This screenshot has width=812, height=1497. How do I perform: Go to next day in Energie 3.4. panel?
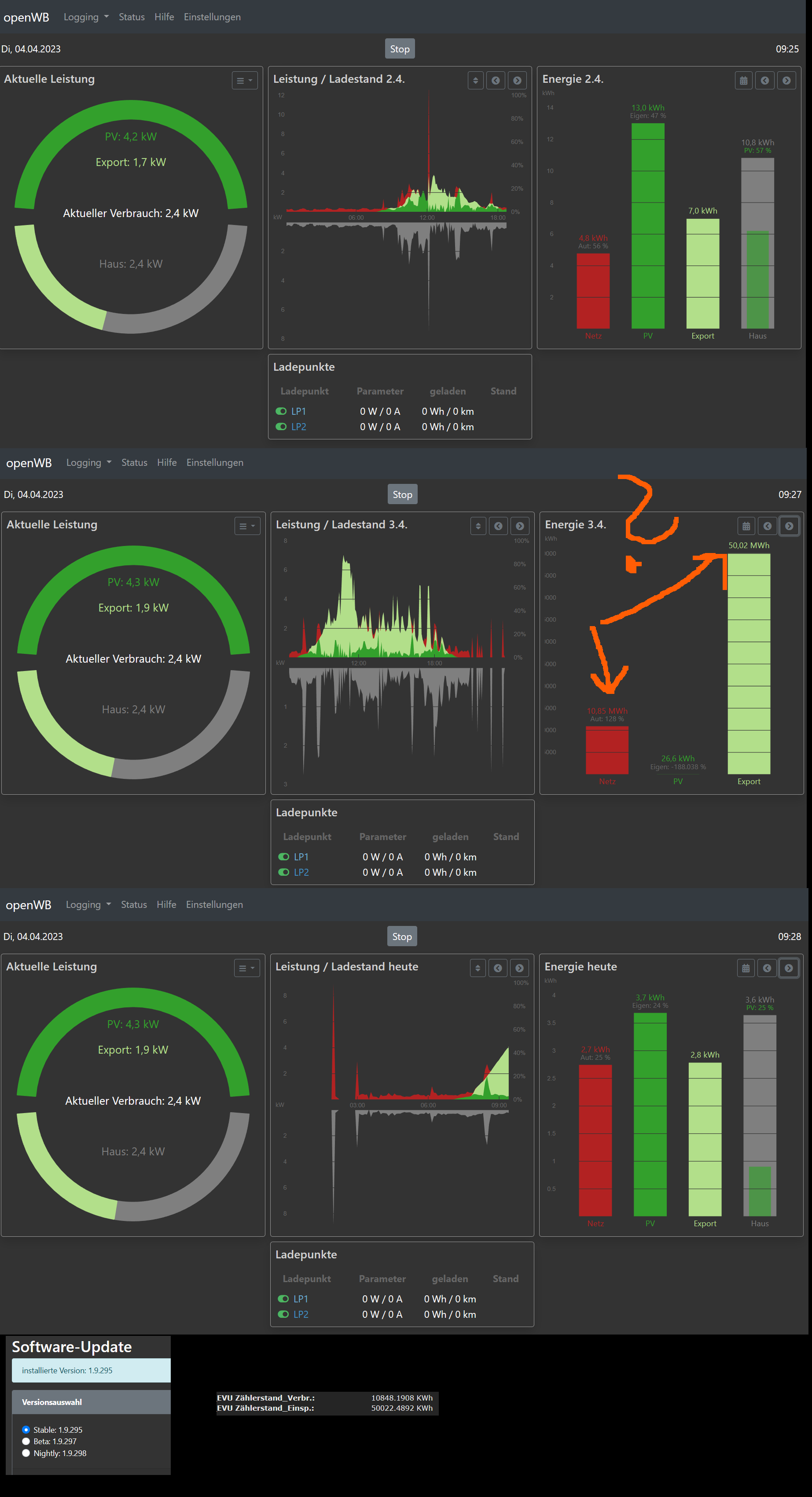coord(789,526)
